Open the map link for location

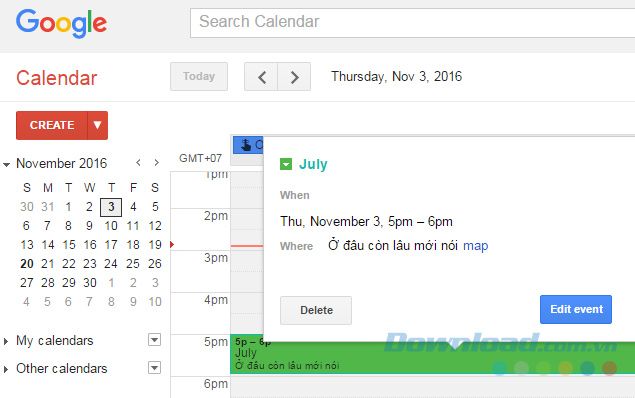pos(475,245)
